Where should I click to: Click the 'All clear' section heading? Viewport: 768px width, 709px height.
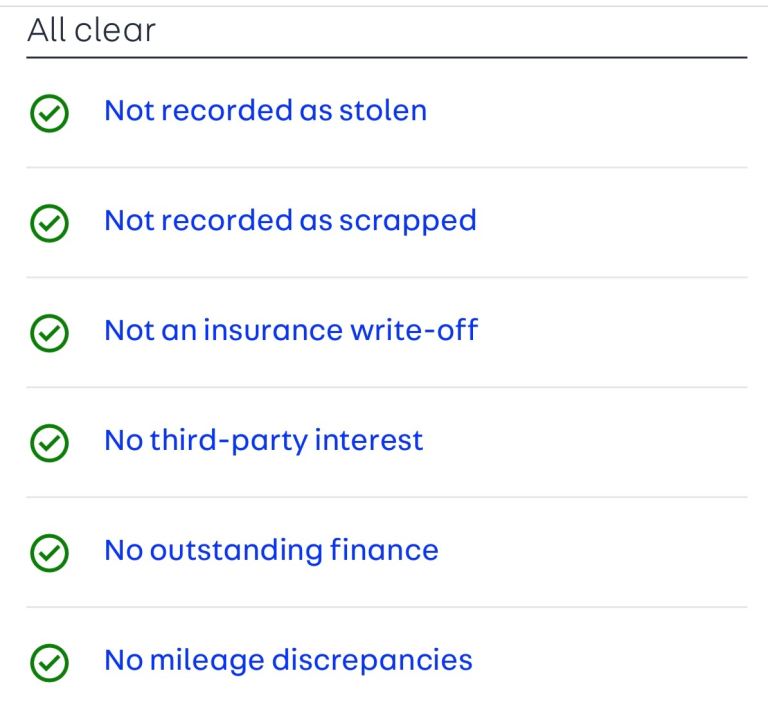pyautogui.click(x=91, y=30)
